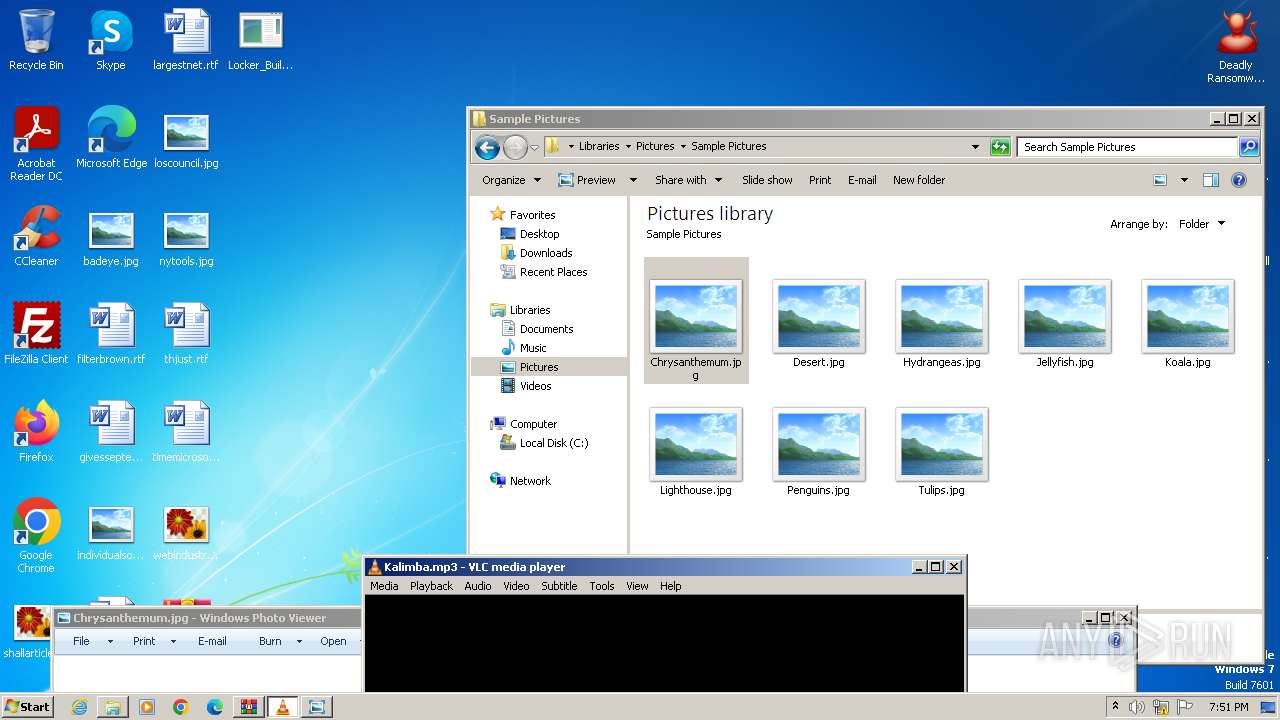This screenshot has height=720, width=1280.
Task: Open the VLC Help menu
Action: click(670, 586)
